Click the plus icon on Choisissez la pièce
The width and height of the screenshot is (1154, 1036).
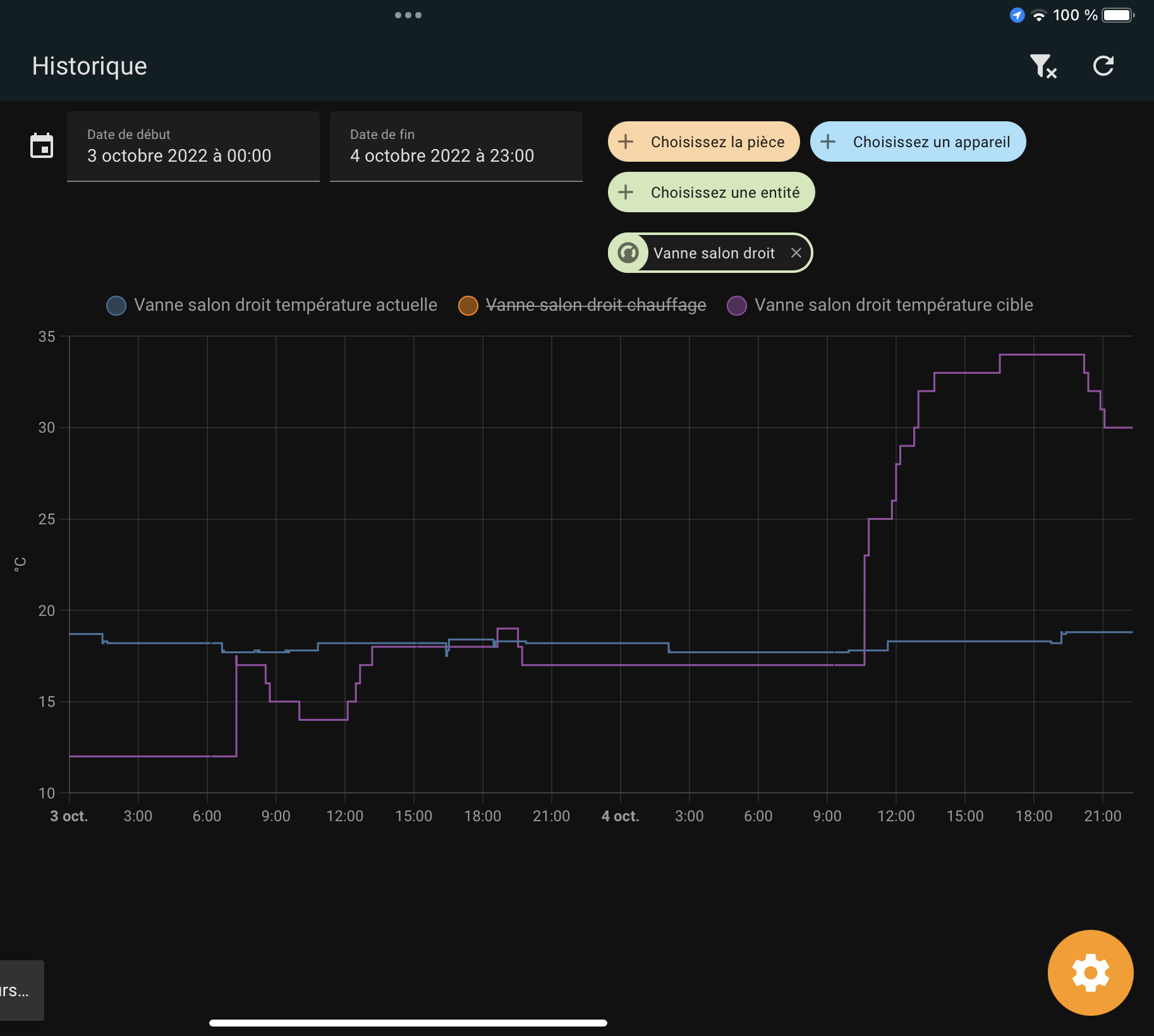626,142
